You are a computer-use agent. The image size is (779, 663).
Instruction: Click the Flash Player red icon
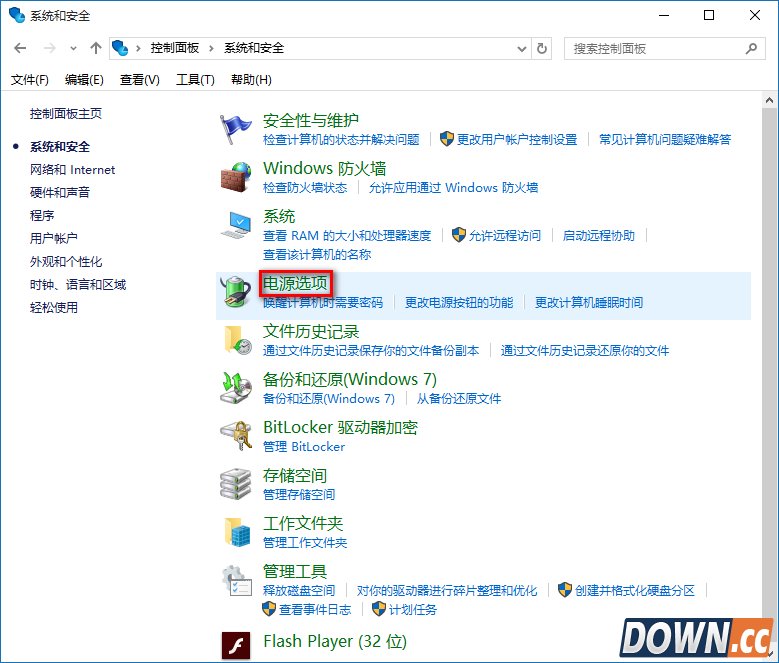click(x=235, y=646)
